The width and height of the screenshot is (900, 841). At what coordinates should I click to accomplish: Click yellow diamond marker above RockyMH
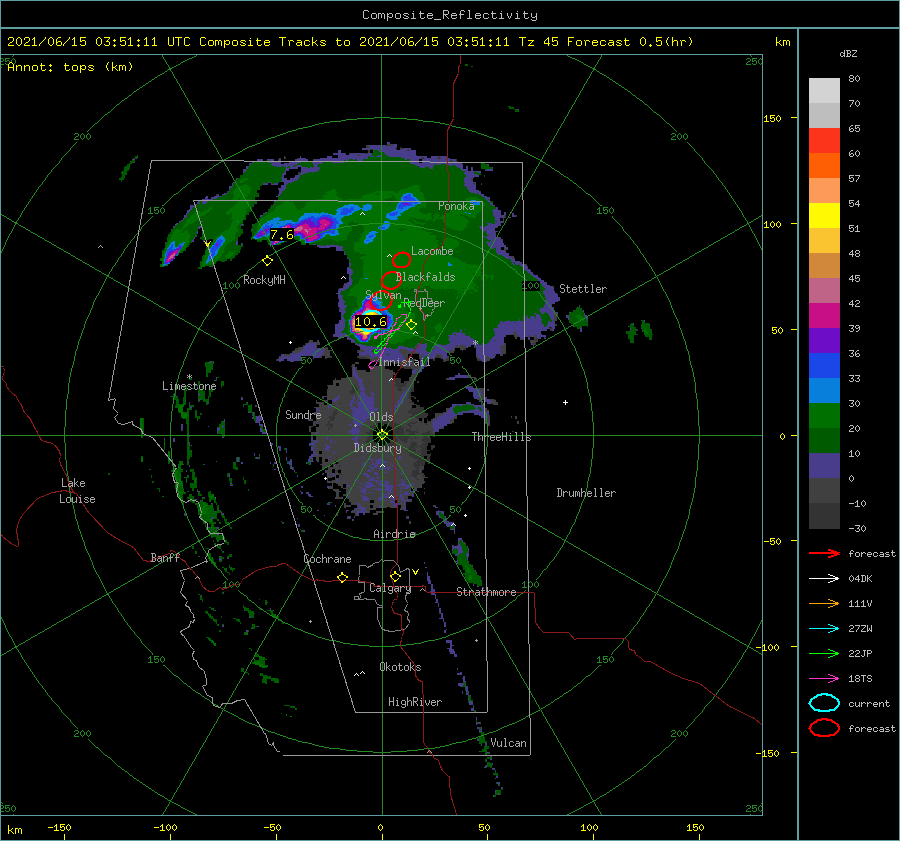pos(267,261)
